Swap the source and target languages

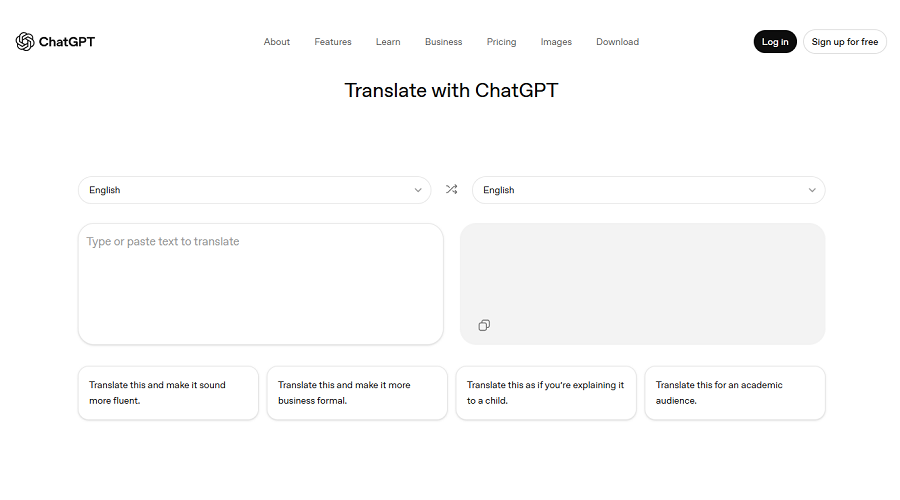pyautogui.click(x=451, y=190)
